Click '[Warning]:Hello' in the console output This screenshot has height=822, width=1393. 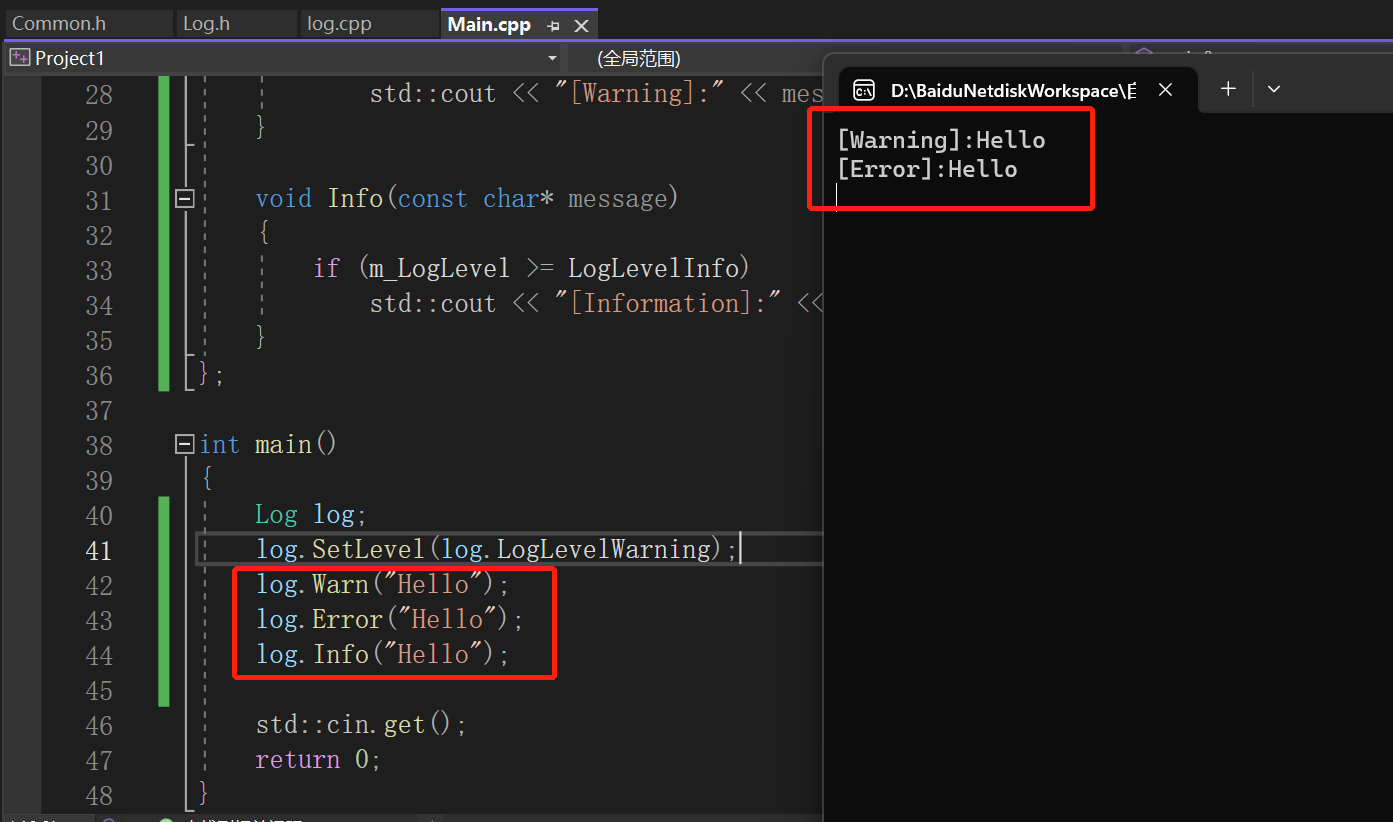coord(941,140)
